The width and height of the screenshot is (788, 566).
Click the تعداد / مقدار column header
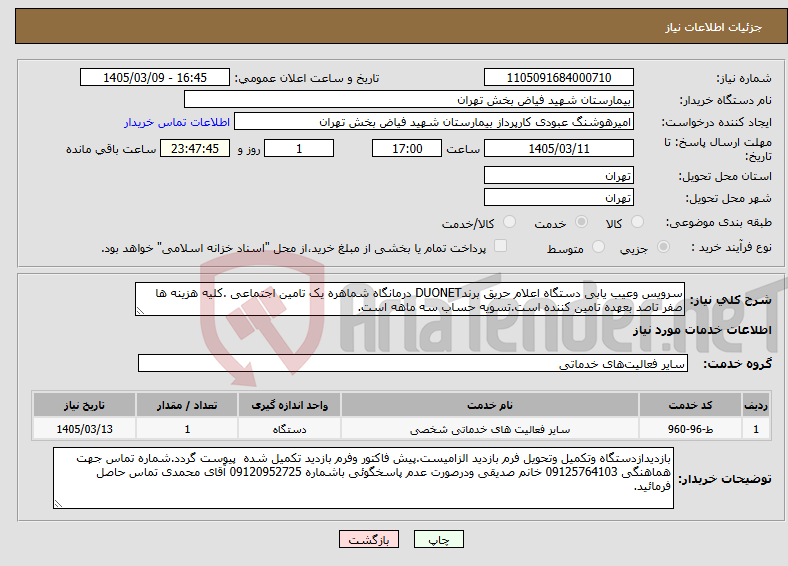coord(187,405)
